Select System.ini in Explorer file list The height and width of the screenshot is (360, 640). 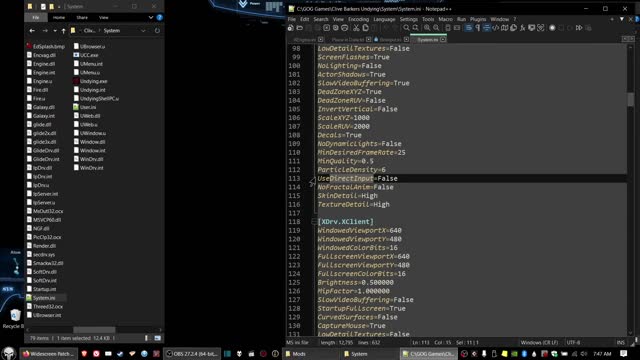click(x=44, y=298)
